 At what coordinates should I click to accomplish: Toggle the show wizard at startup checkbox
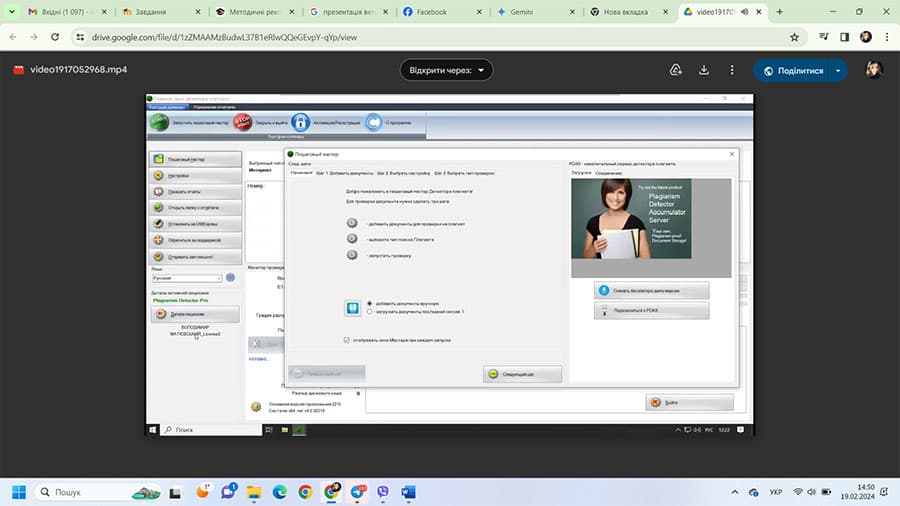(346, 340)
